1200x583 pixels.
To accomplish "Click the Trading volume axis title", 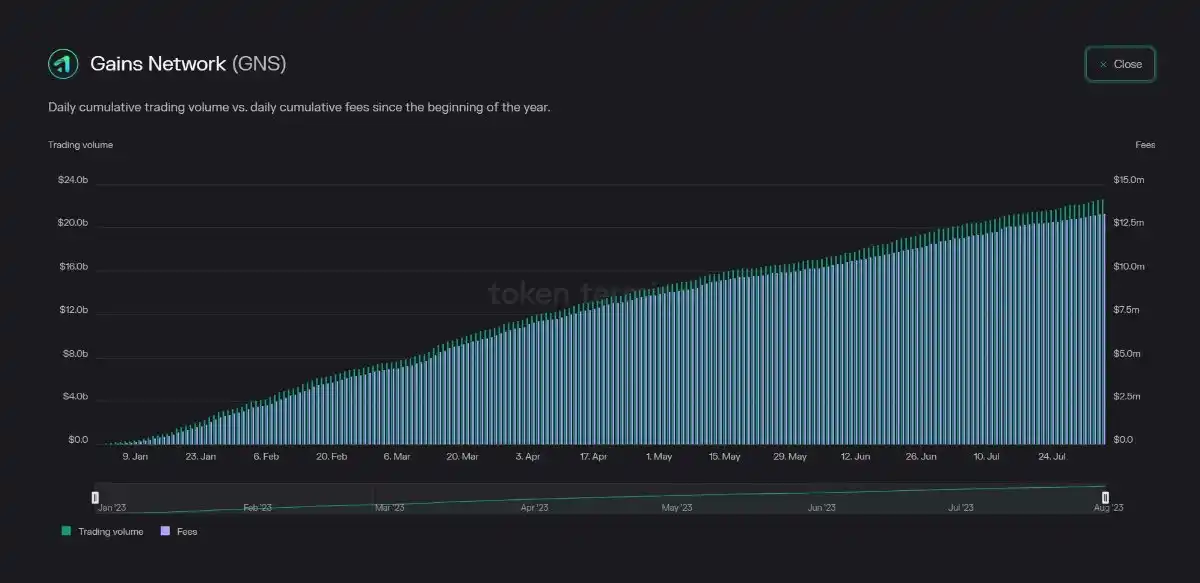I will [x=80, y=145].
